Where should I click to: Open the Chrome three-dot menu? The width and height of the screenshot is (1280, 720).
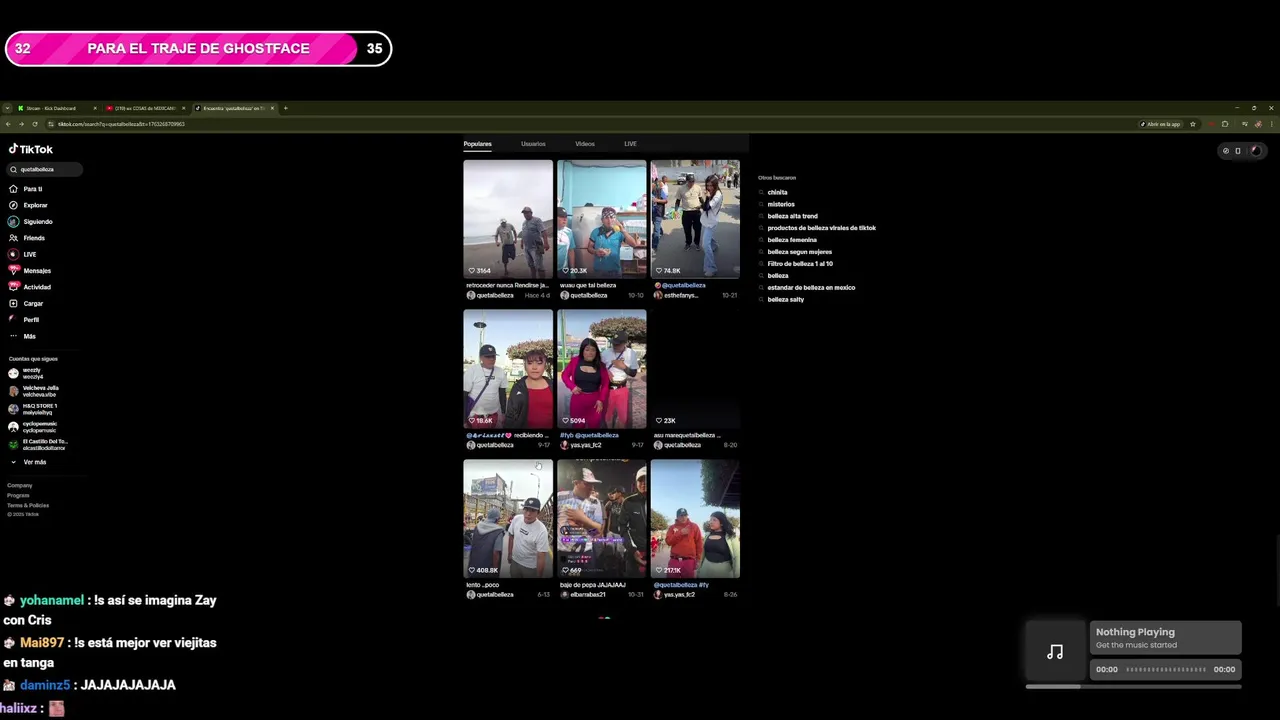point(1271,124)
